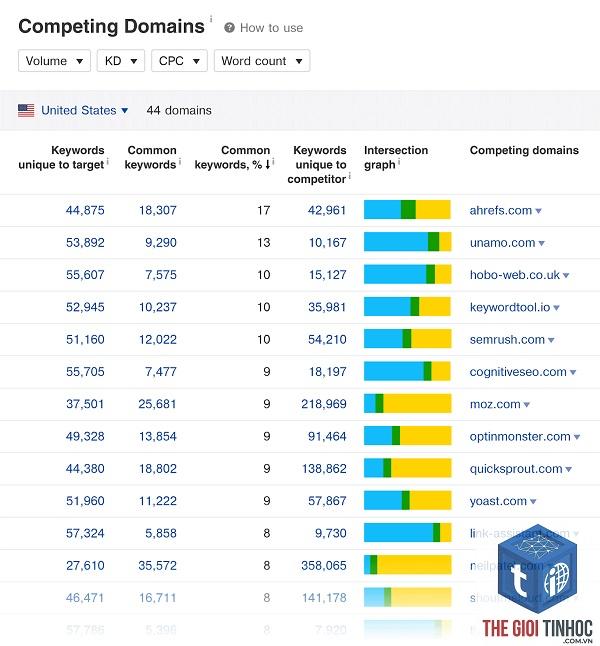Open the moz.com domain link
Viewport: 600px width, 646px height.
495,404
